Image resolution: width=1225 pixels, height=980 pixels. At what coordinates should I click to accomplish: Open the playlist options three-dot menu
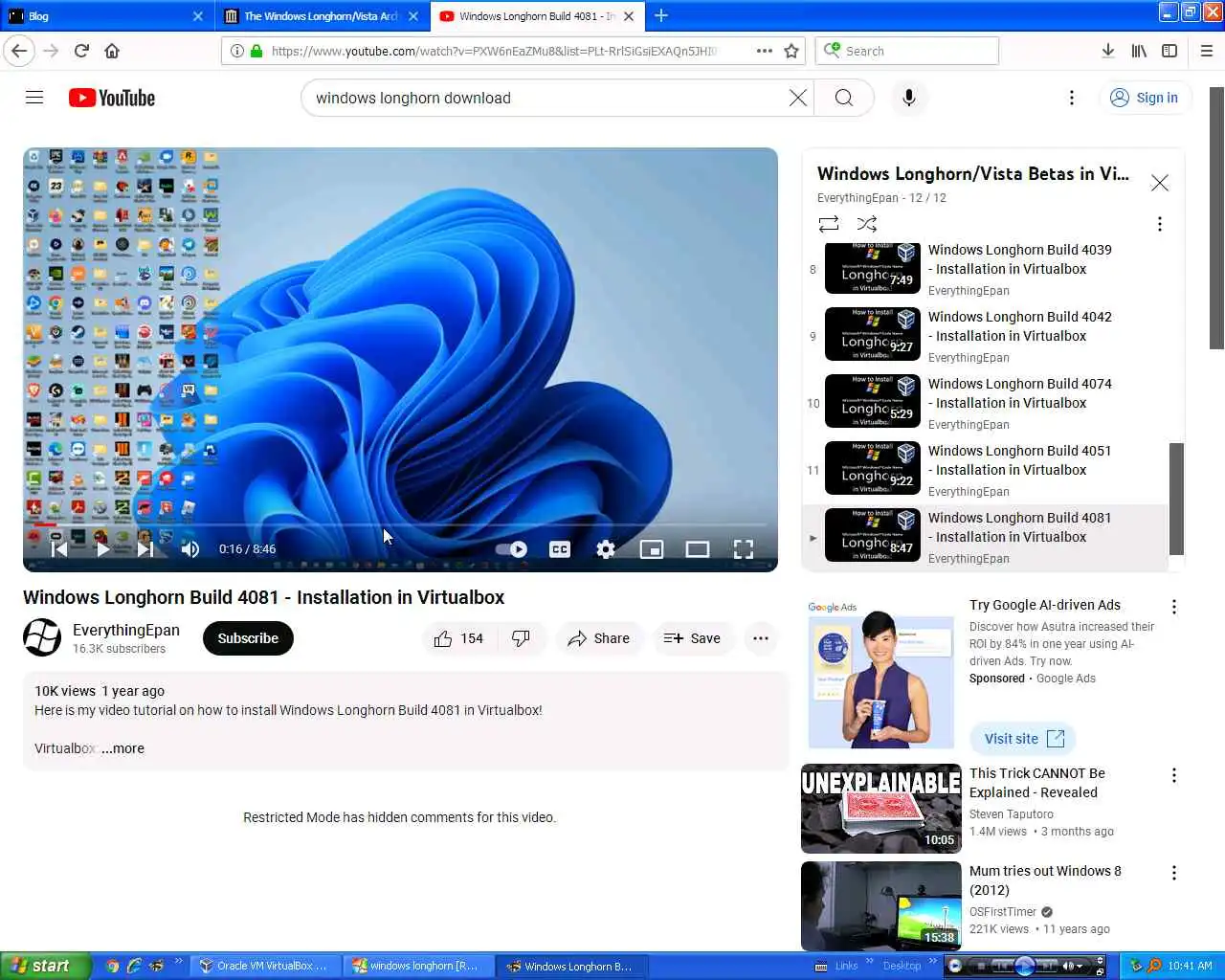click(1160, 224)
